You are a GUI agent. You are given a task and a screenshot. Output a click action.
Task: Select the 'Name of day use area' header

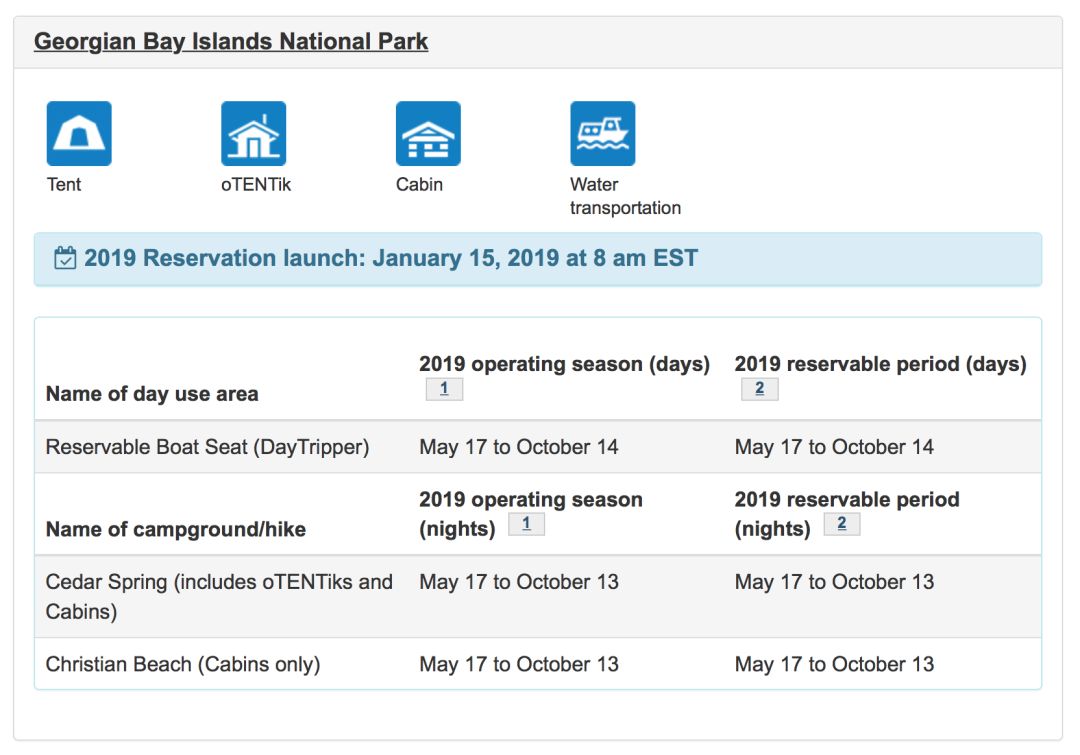pos(152,394)
